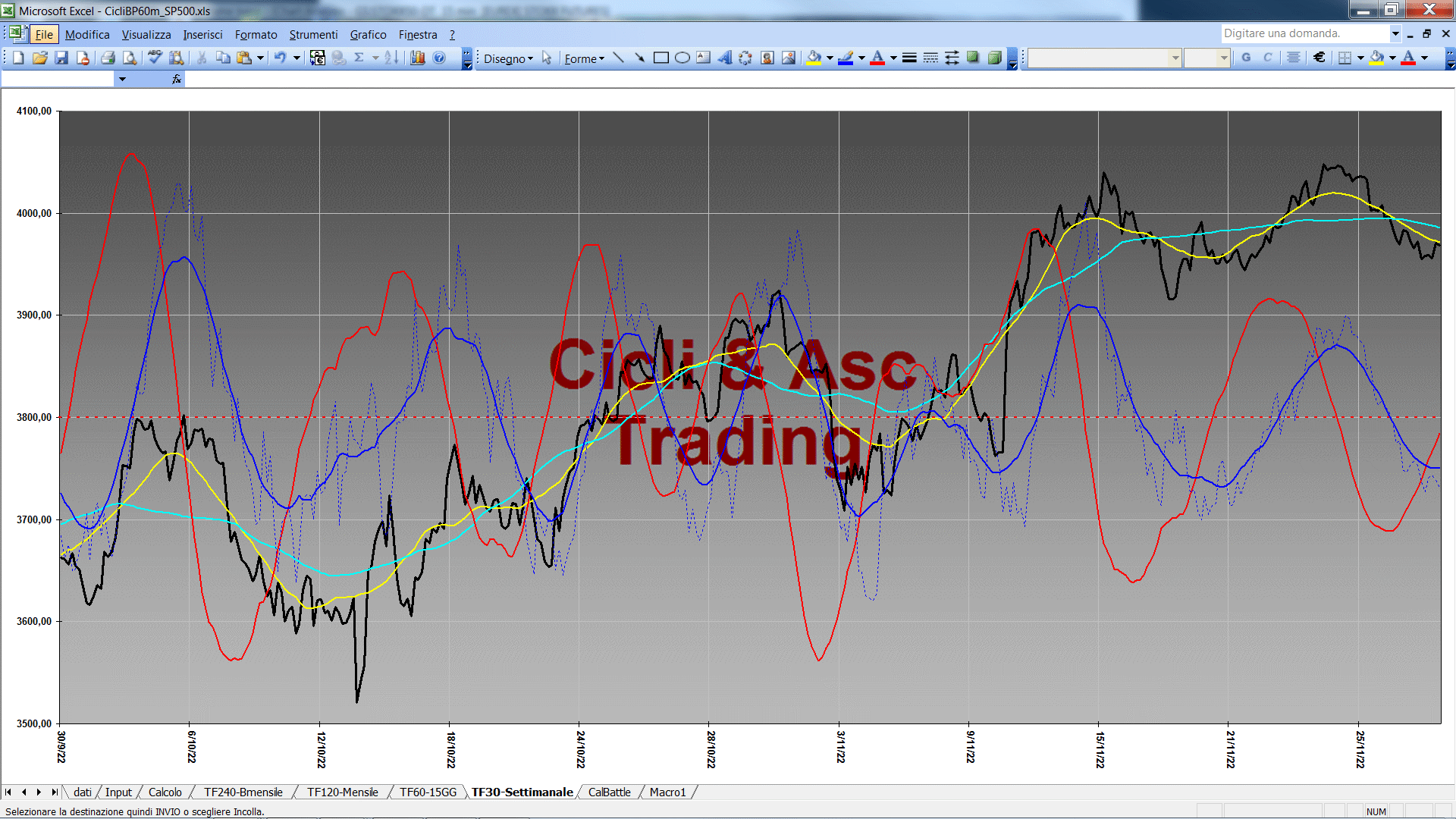Click the Print icon
1456x819 pixels.
tap(108, 58)
